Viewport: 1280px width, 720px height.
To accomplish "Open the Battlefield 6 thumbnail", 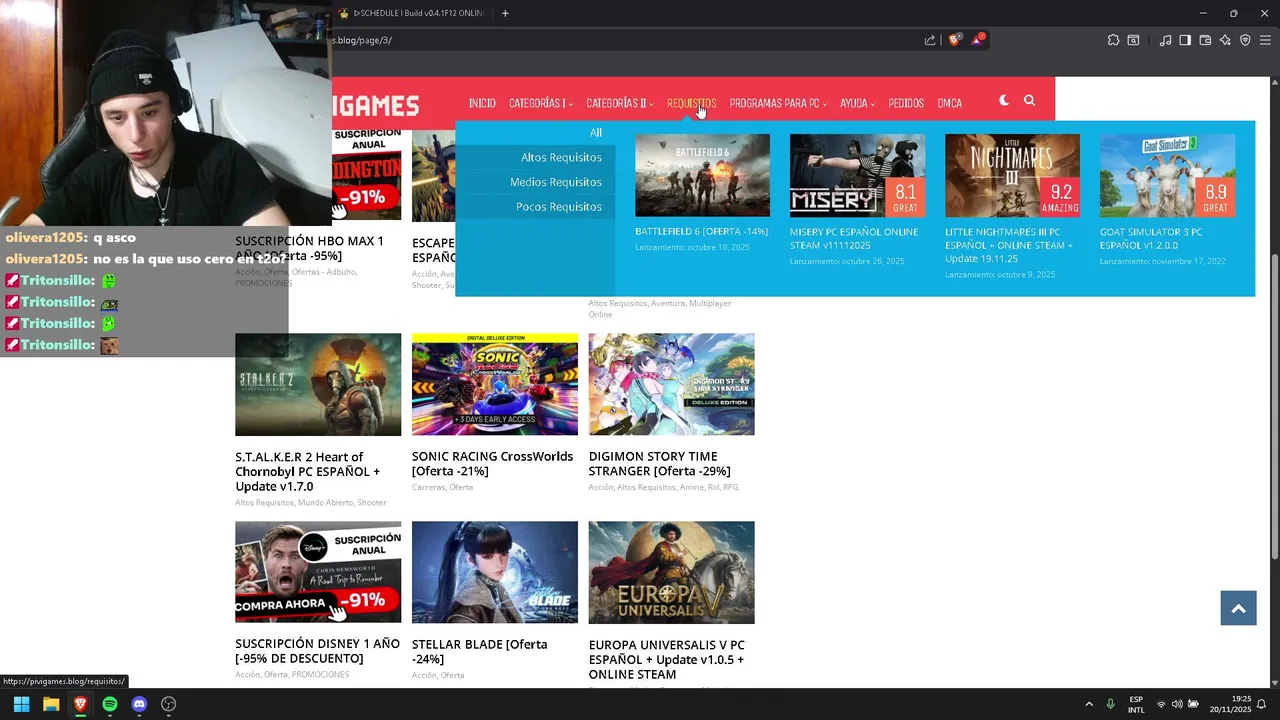I will (702, 175).
